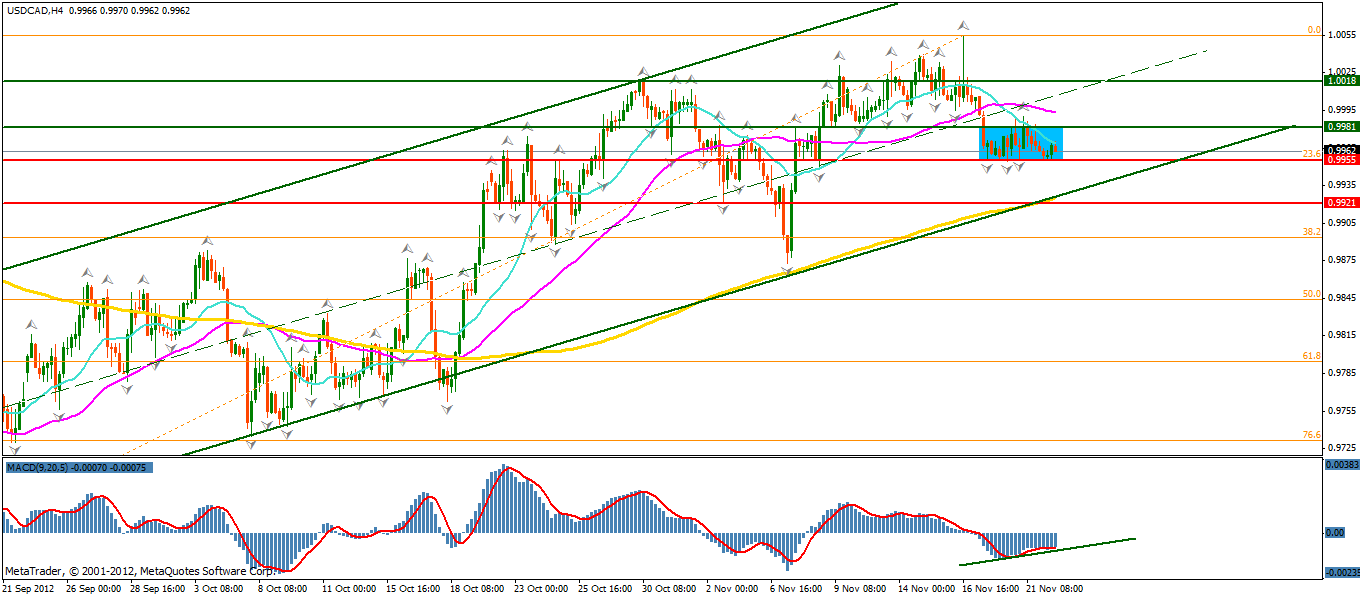The width and height of the screenshot is (1360, 596).
Task: Select the 1.0018 green price level tag
Action: pos(1340,80)
